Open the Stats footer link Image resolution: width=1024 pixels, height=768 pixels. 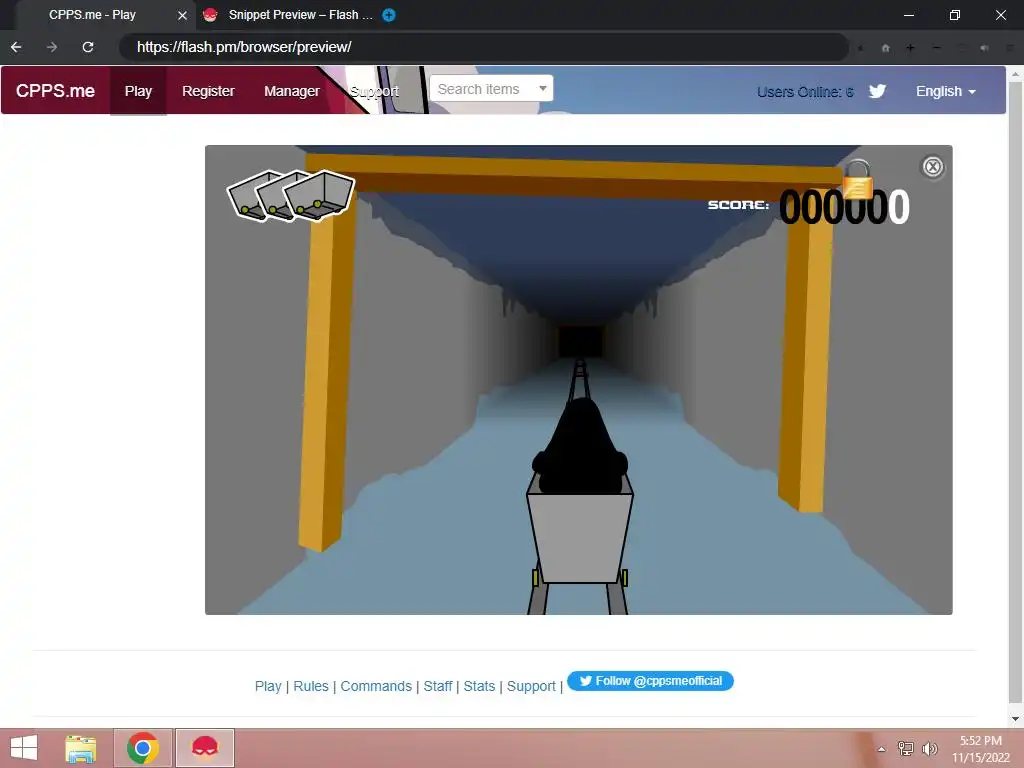479,686
